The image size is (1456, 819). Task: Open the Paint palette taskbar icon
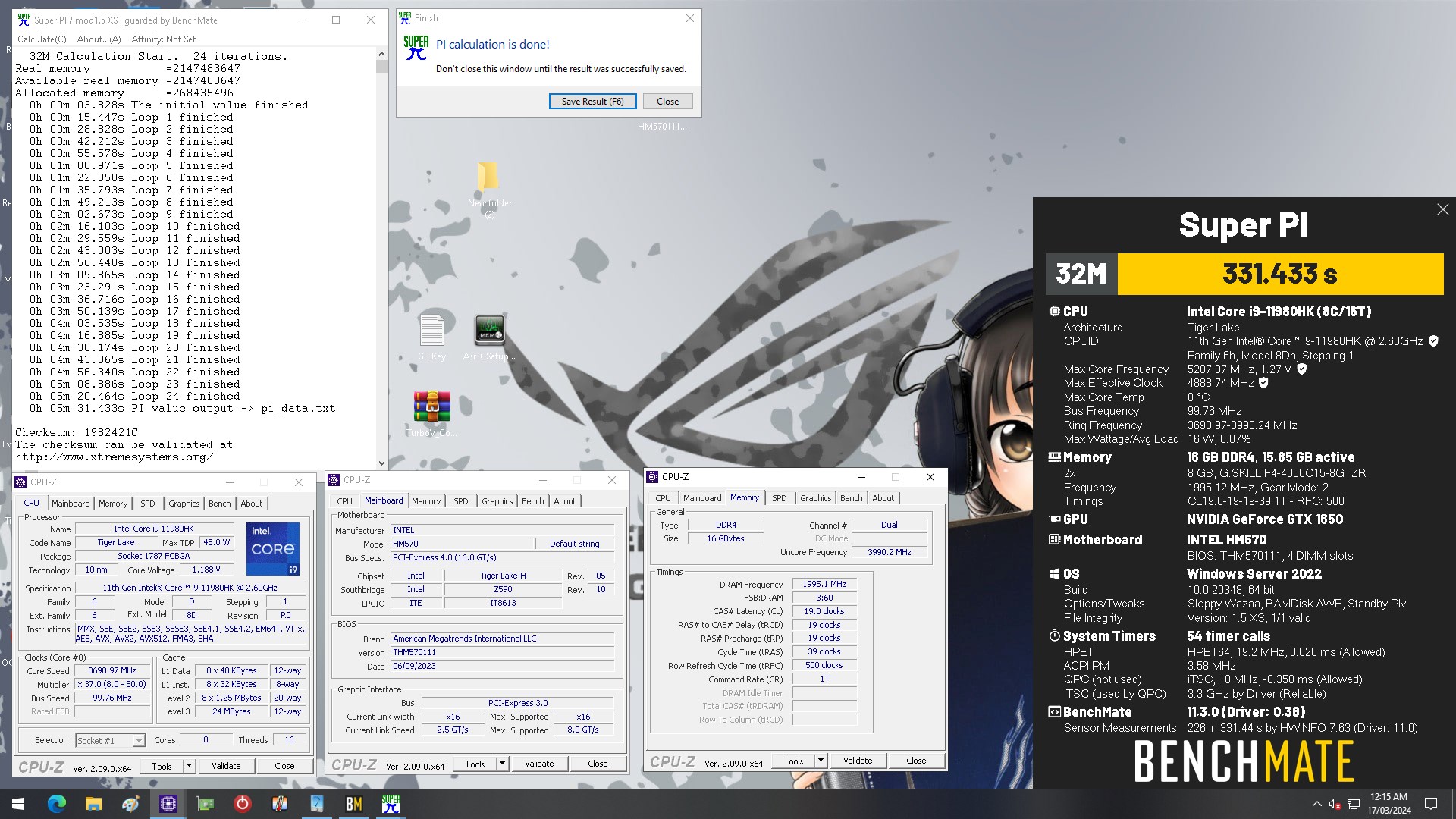coord(130,803)
